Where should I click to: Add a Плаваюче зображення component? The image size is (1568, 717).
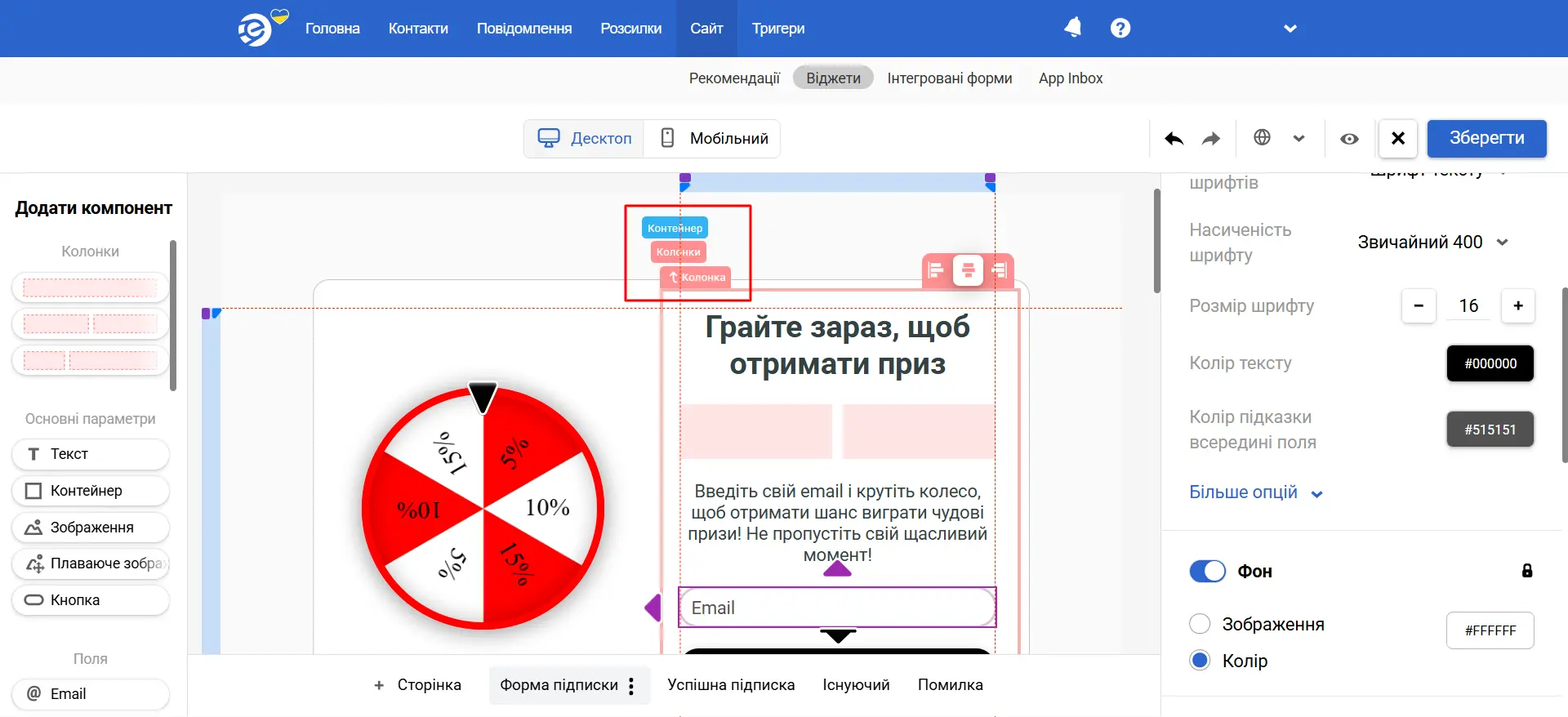[x=90, y=563]
